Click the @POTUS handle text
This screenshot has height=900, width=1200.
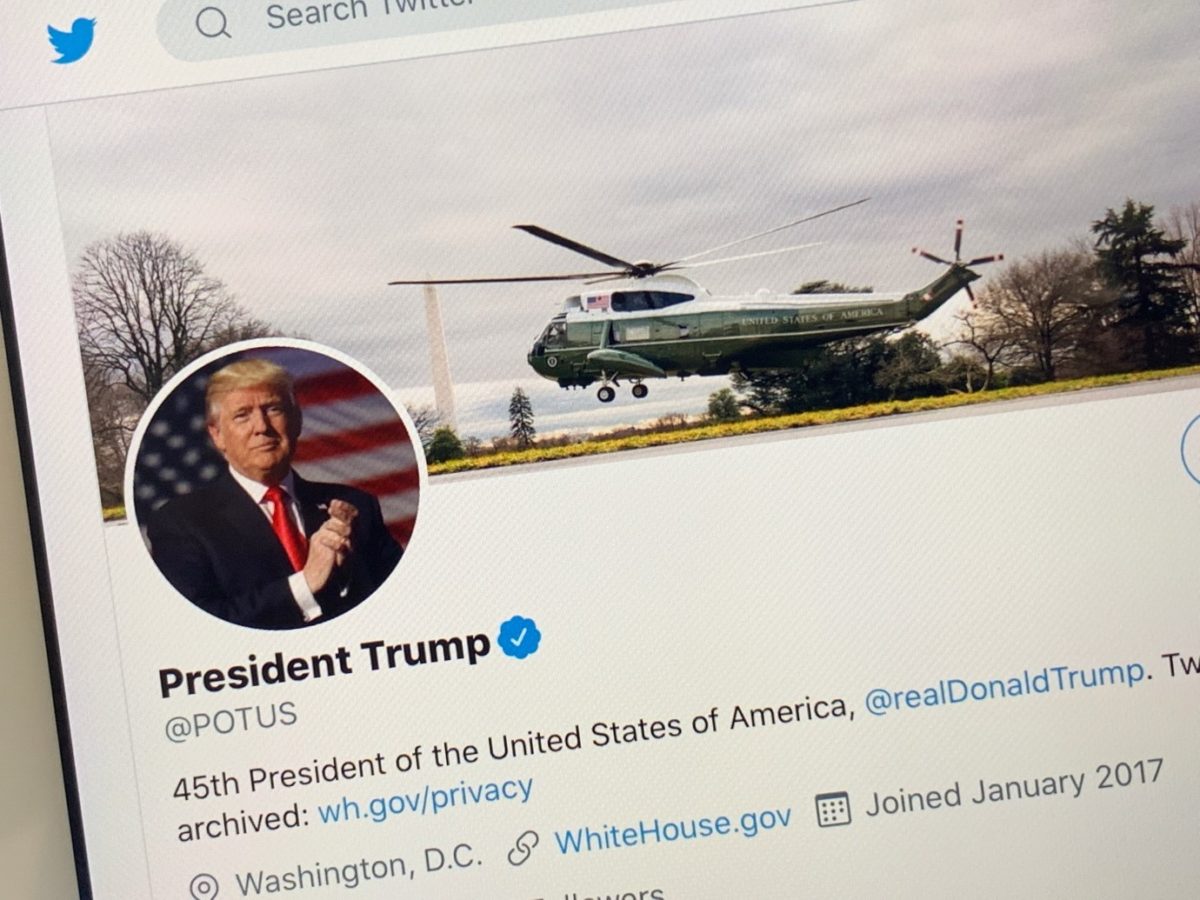tap(231, 721)
